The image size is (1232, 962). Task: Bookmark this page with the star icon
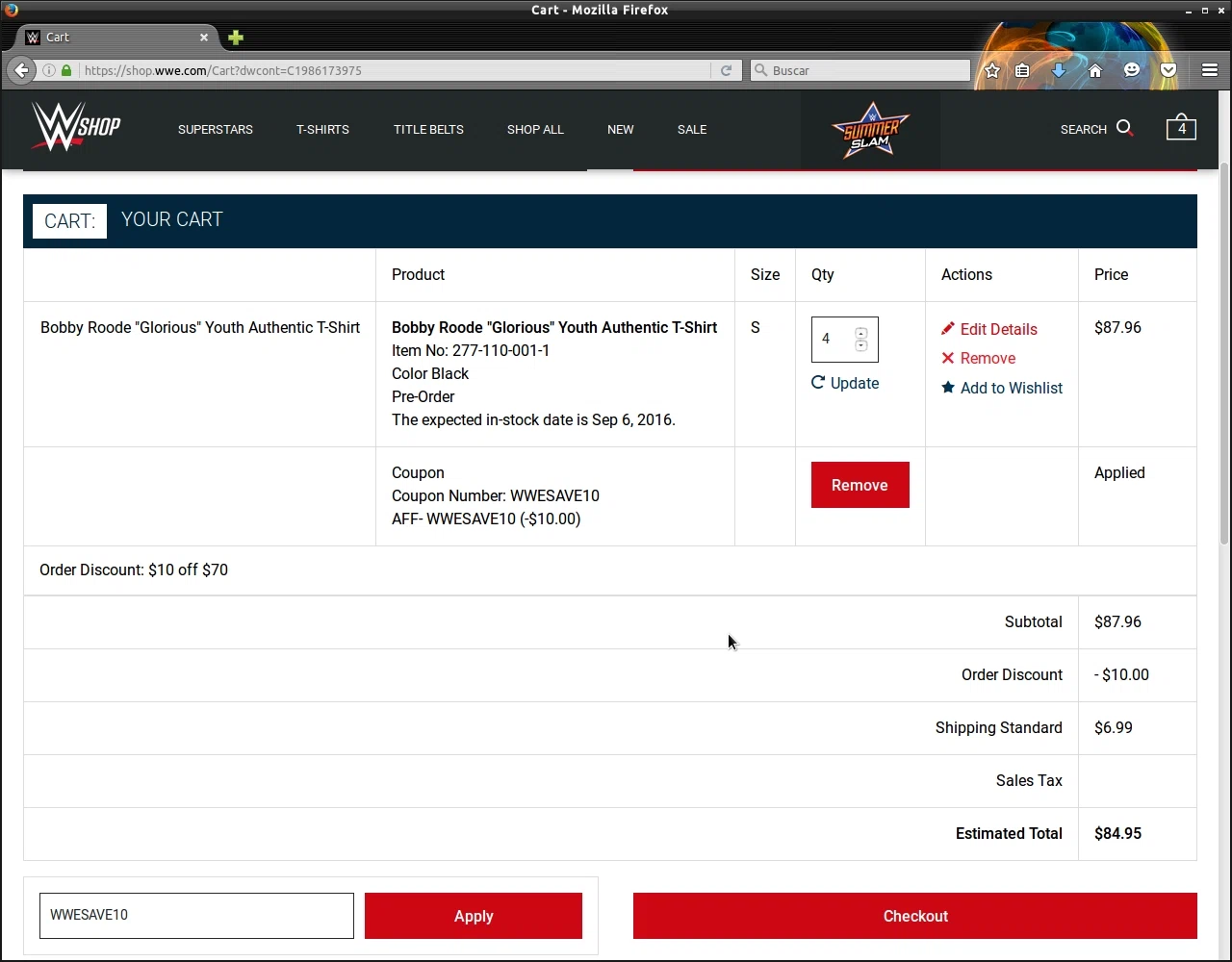[x=992, y=70]
